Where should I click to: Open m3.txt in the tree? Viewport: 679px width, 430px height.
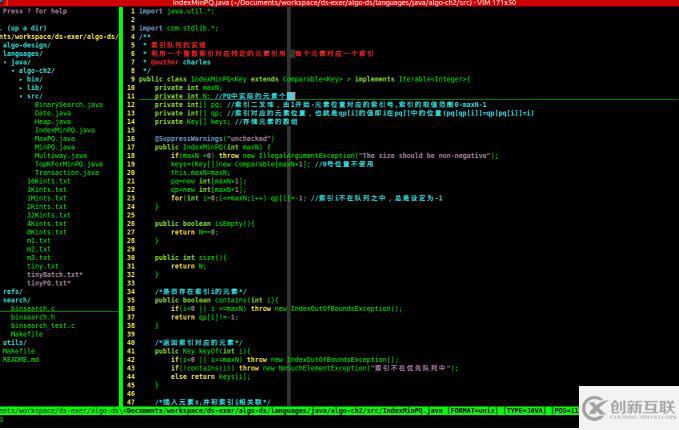(x=39, y=258)
